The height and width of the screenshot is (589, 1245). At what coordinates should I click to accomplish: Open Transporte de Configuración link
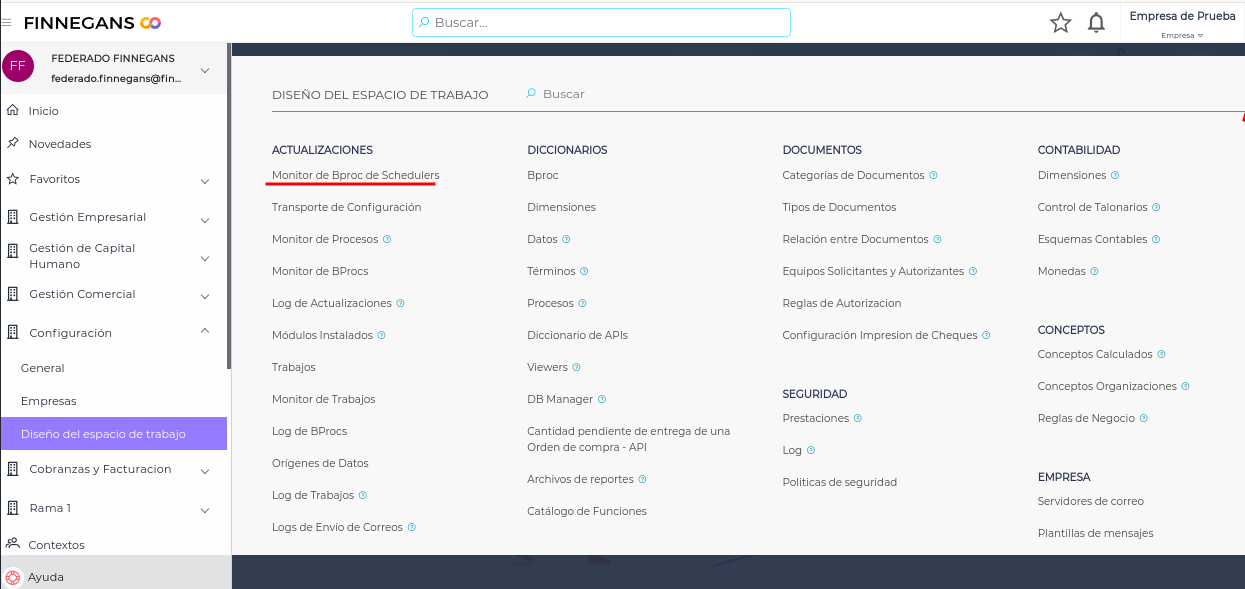pos(346,207)
